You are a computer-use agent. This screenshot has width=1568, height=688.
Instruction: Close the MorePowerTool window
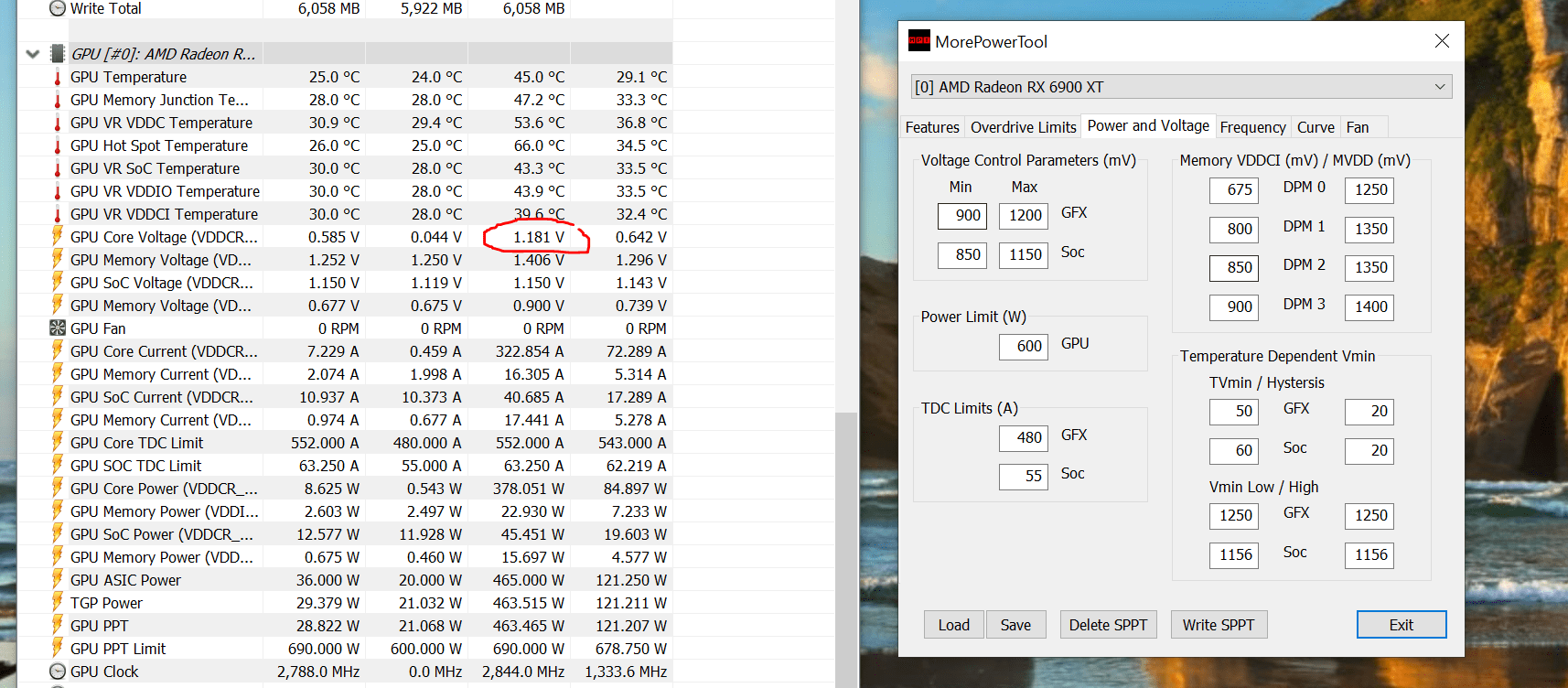pyautogui.click(x=1442, y=41)
